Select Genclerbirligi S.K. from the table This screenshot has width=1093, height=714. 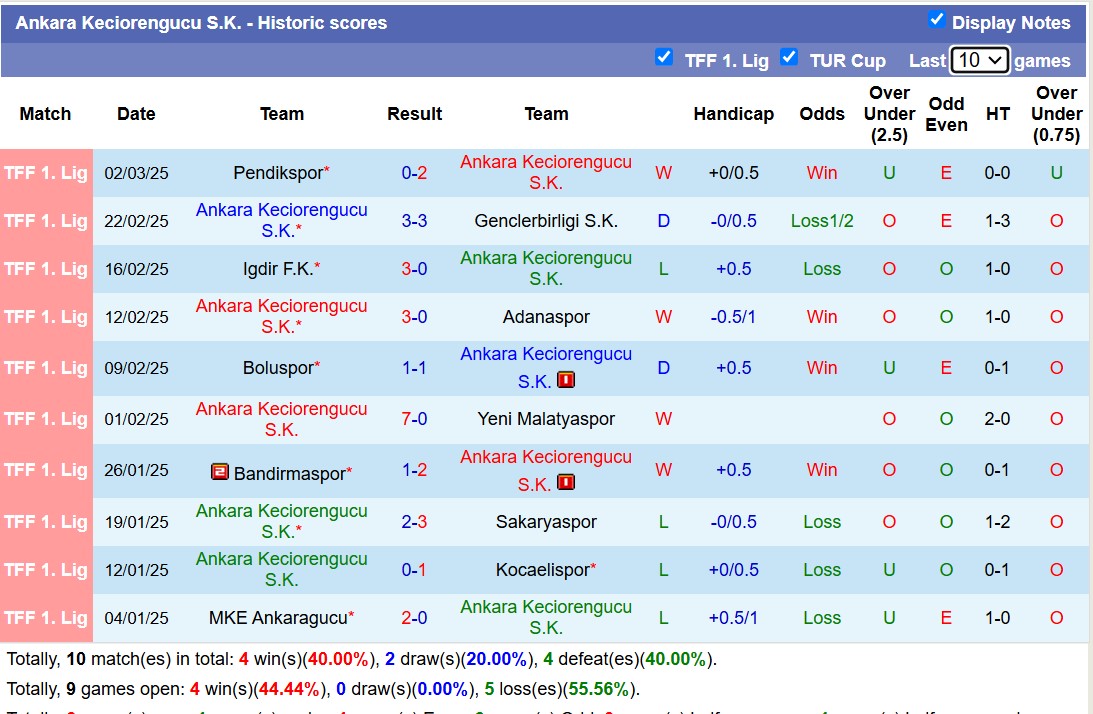pos(546,221)
